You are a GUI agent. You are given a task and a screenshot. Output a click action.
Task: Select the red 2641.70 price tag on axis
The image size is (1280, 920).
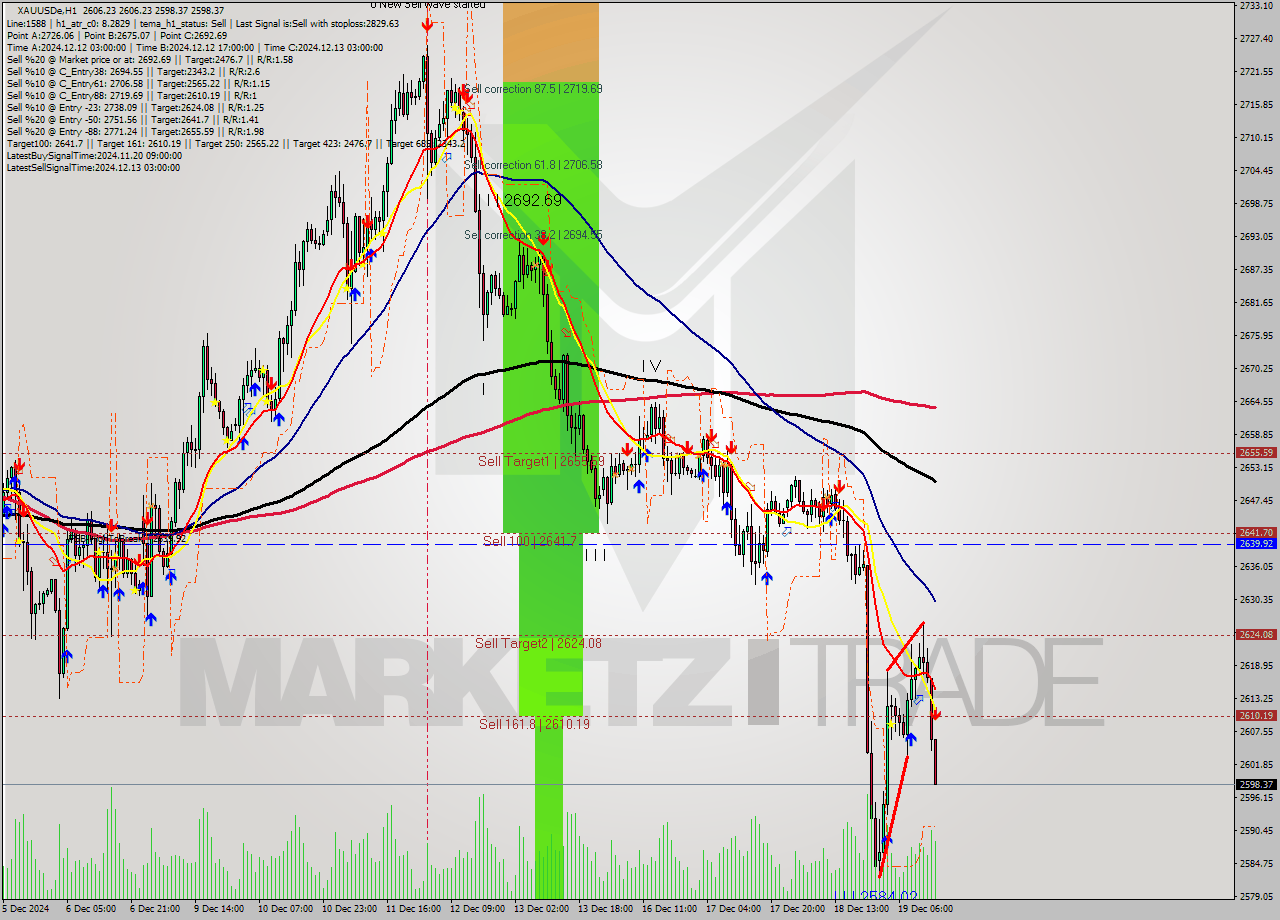[x=1255, y=533]
